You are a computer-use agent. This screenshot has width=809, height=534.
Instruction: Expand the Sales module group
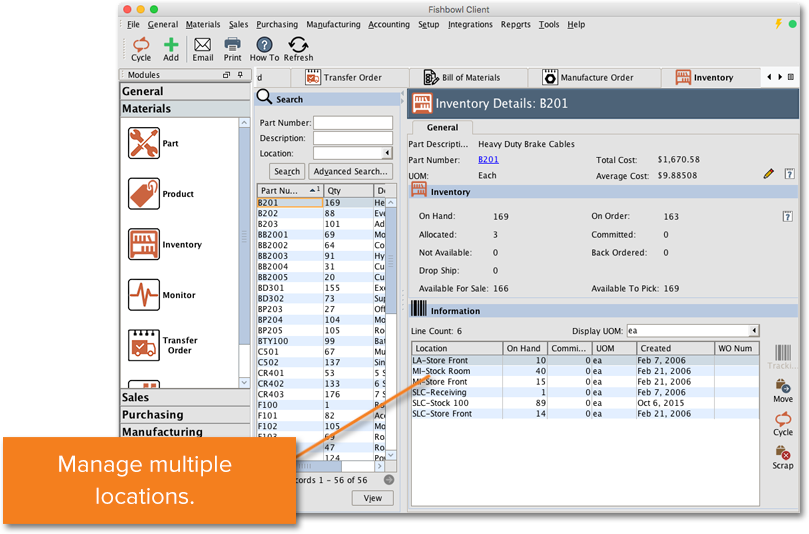[185, 397]
